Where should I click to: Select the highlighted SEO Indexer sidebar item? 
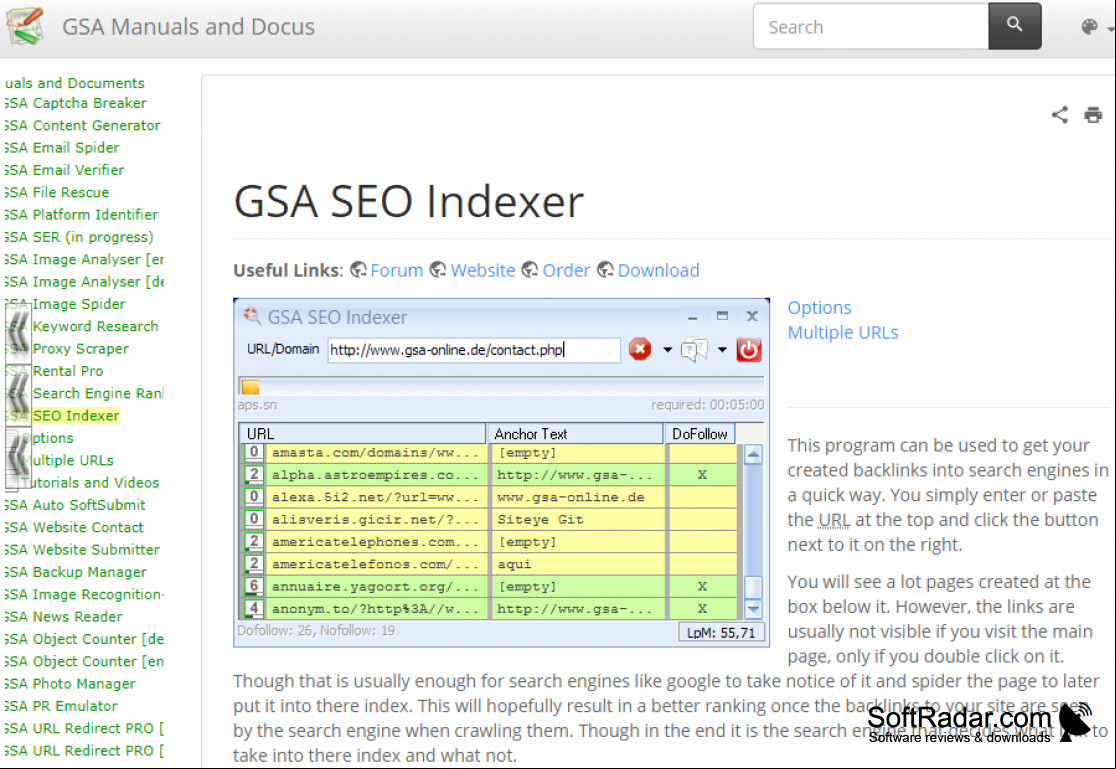coord(75,416)
